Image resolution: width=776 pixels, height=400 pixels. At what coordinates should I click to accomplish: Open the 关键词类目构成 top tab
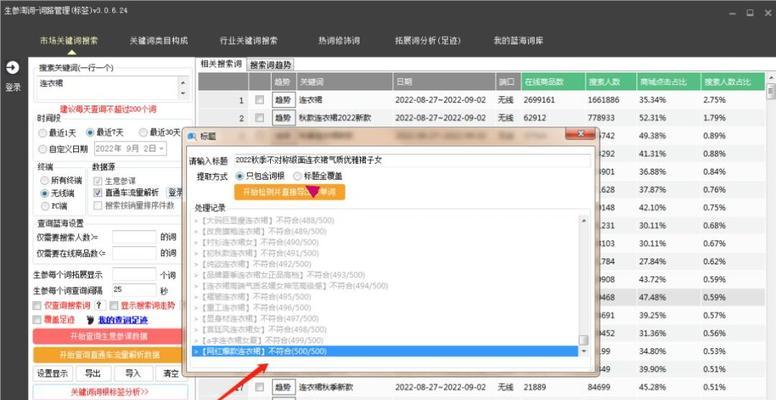(159, 41)
